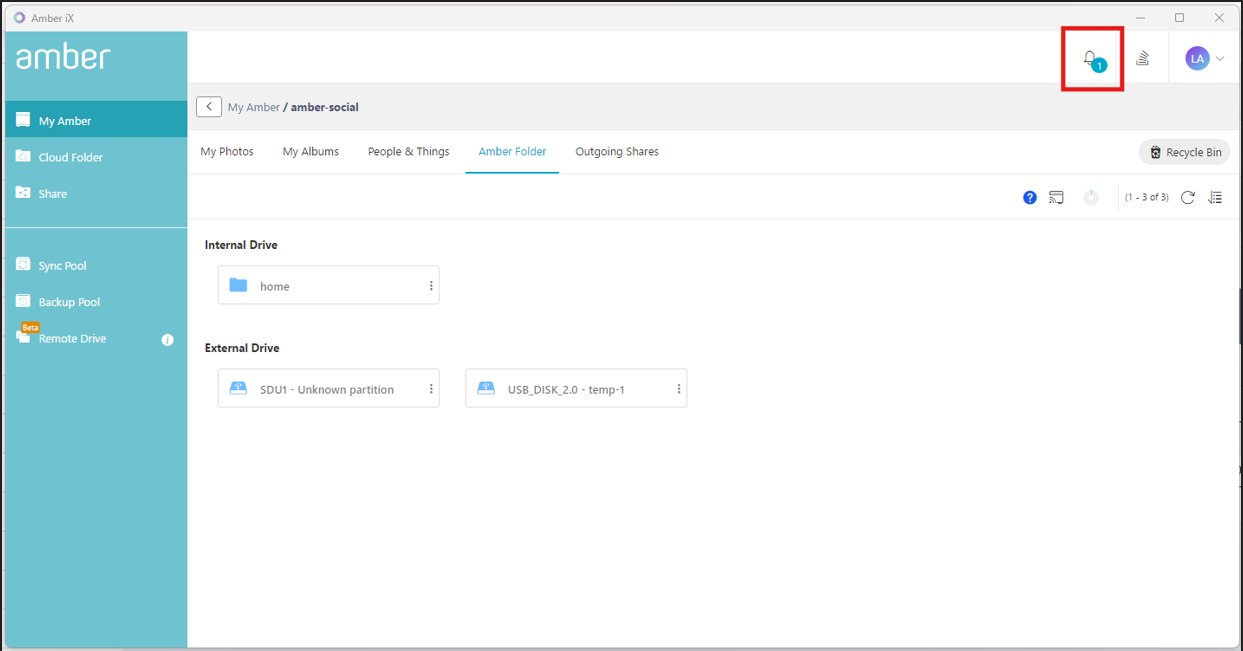Viewport: 1243px width, 651px height.
Task: Click the greyed-out circular icon beside cast
Action: tap(1091, 198)
